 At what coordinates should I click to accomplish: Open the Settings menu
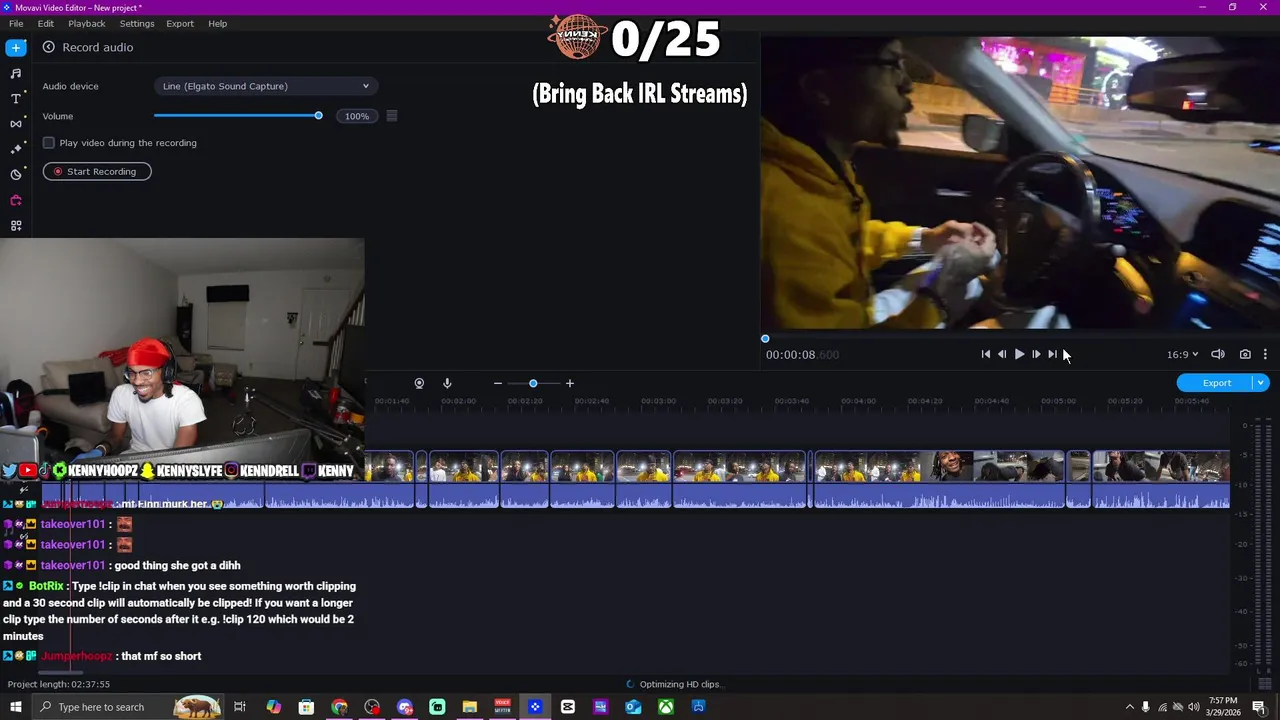[137, 23]
